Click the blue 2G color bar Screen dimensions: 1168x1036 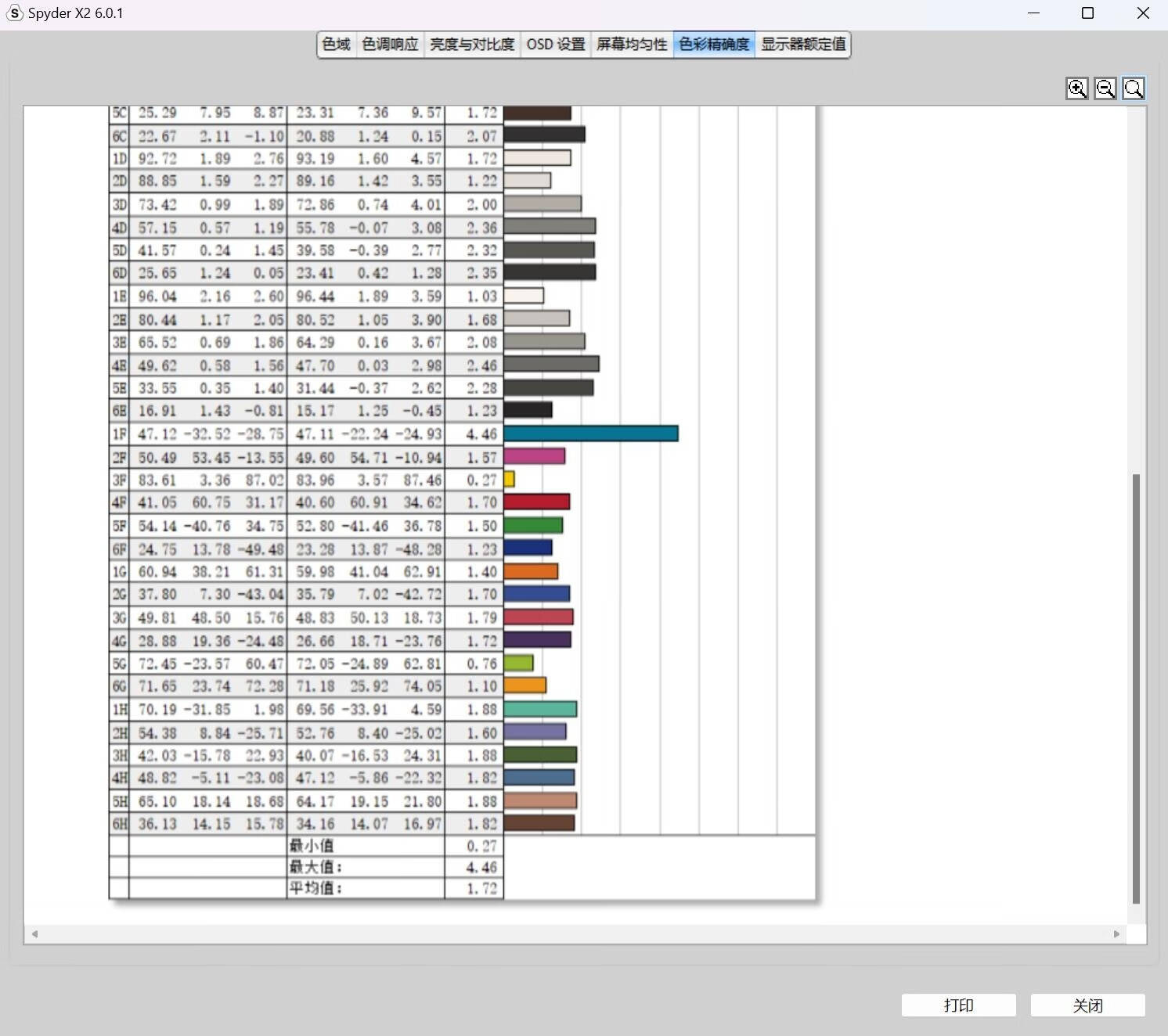click(537, 594)
